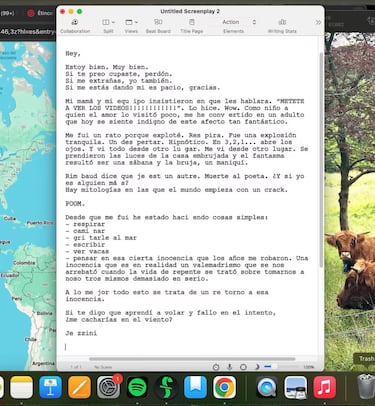Click the horizontal scrollbar below the script
This screenshot has height=406, width=375.
[x=192, y=359]
